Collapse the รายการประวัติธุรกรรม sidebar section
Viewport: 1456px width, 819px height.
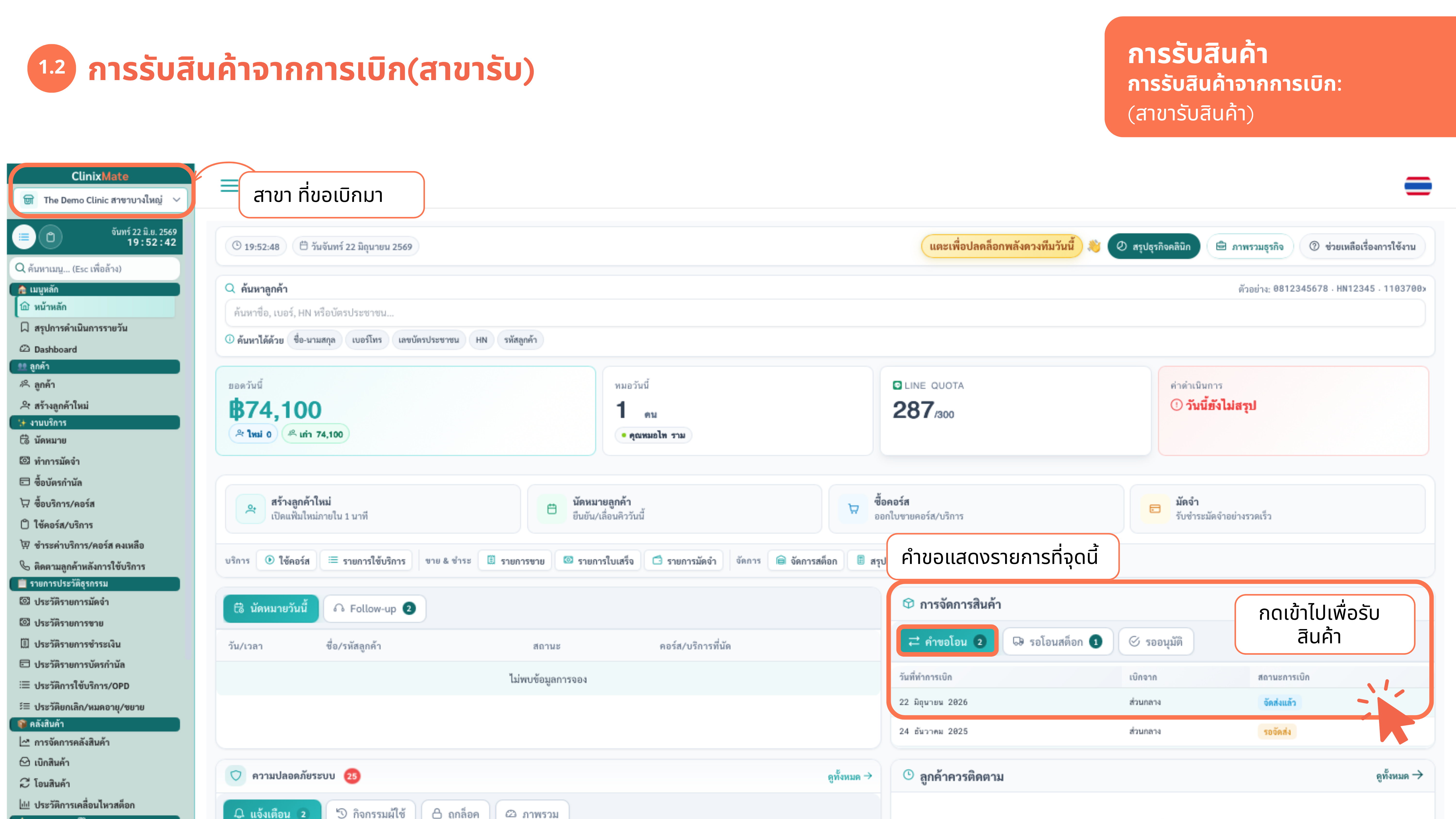tap(95, 583)
